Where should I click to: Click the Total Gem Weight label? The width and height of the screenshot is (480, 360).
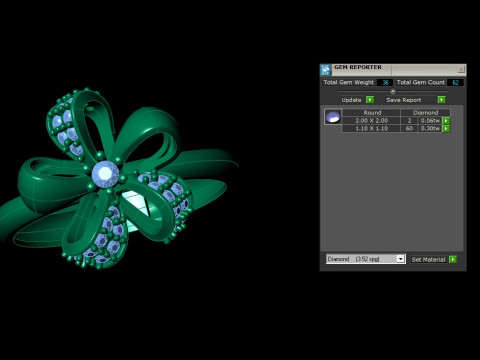coord(348,82)
